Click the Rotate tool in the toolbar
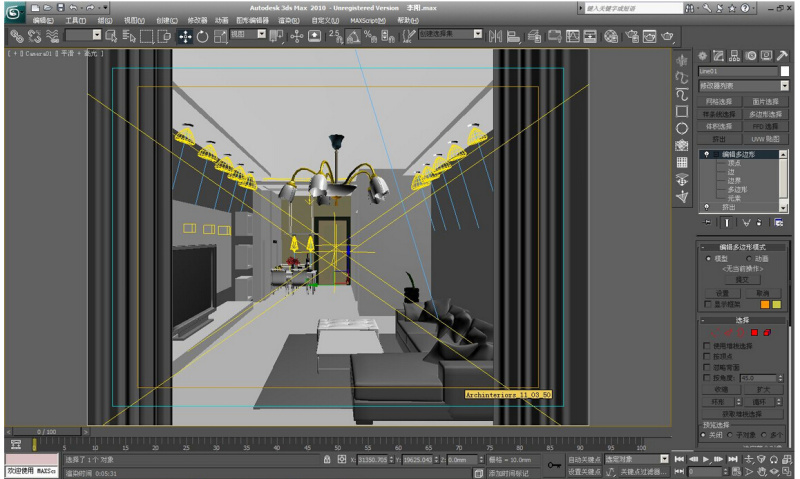This screenshot has width=800, height=479. coord(202,35)
